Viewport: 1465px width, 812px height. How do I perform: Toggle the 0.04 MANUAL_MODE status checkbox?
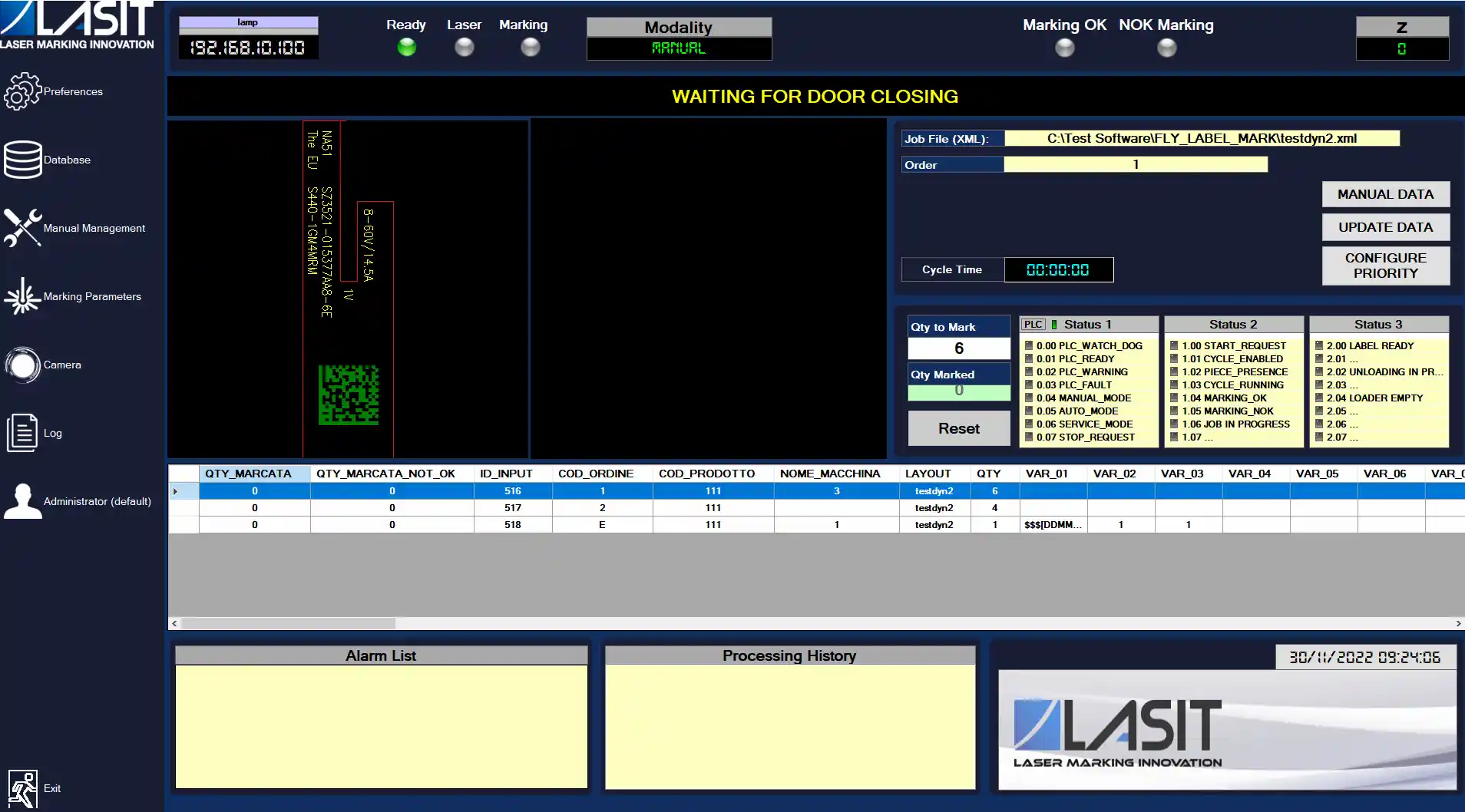(x=1029, y=398)
